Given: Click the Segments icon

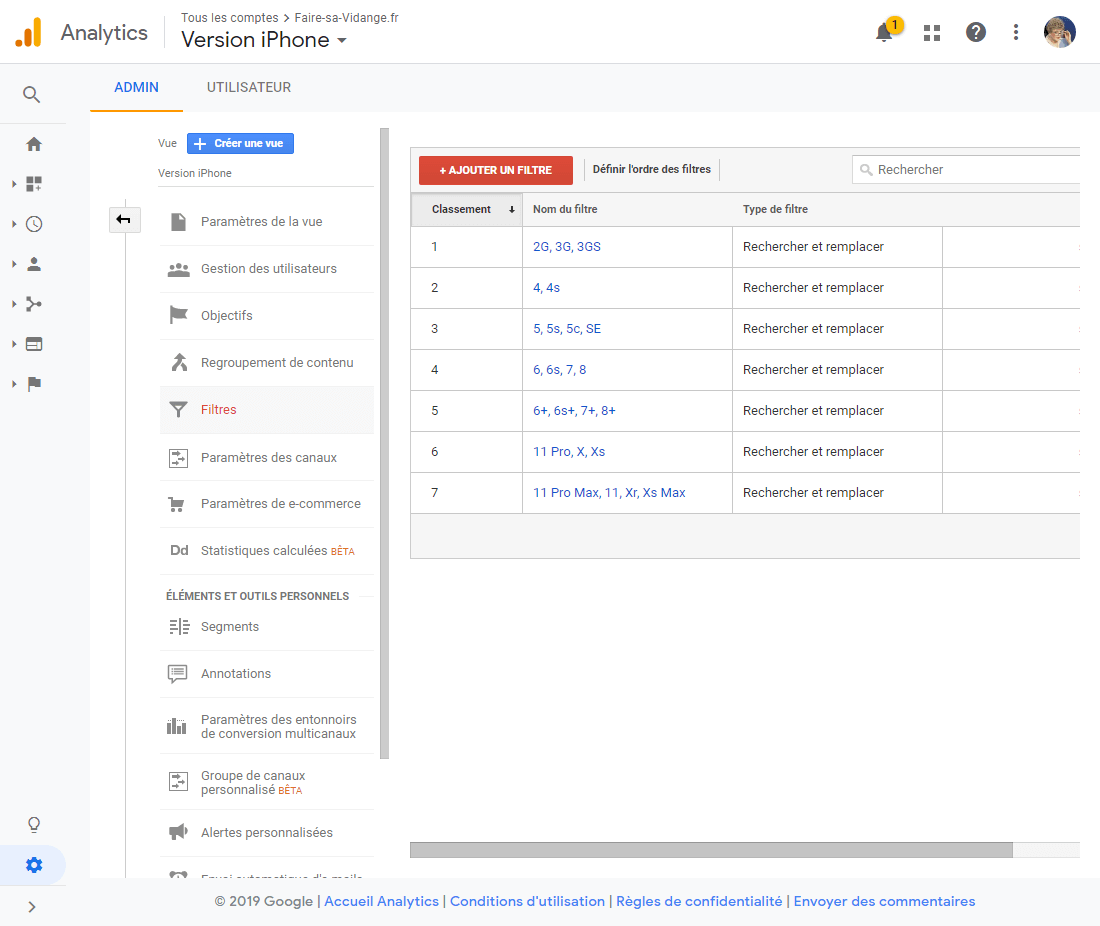Looking at the screenshot, I should tap(180, 626).
